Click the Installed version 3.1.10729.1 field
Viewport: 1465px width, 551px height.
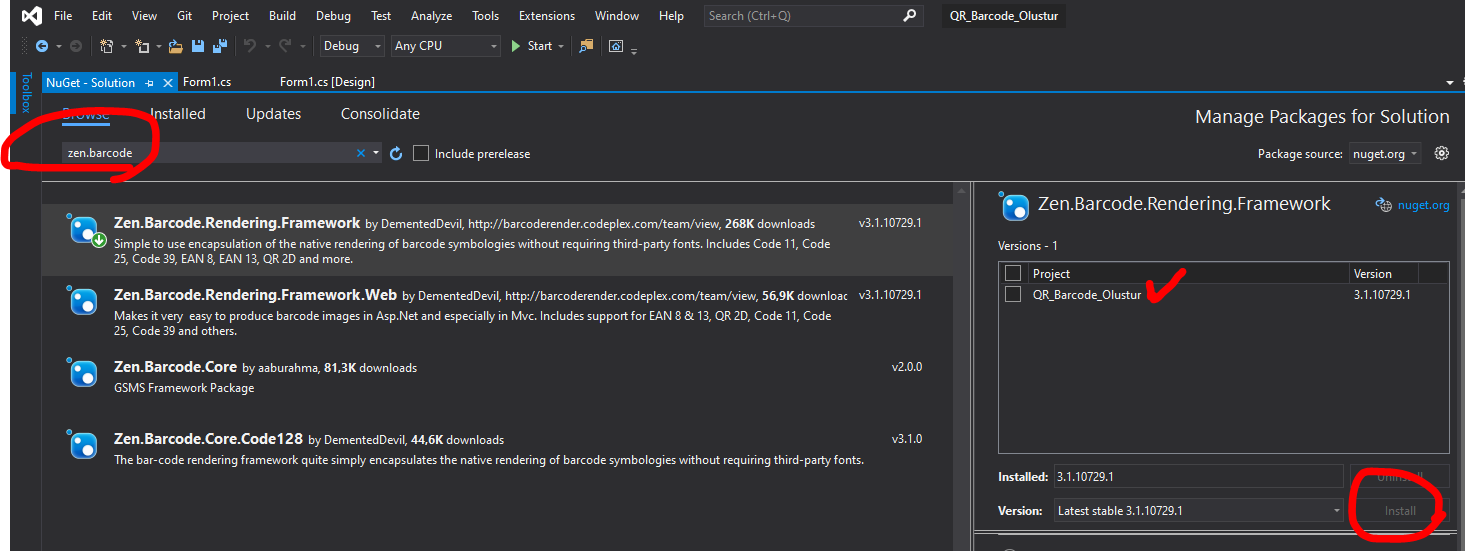(x=1198, y=477)
